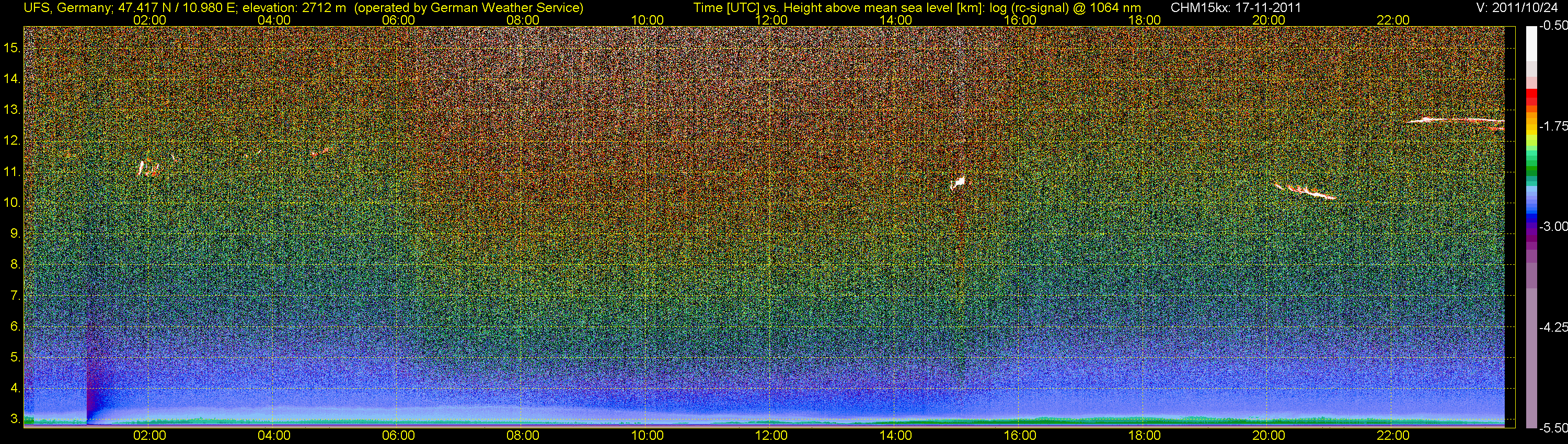Click the -1.75 color scale label

(1553, 126)
